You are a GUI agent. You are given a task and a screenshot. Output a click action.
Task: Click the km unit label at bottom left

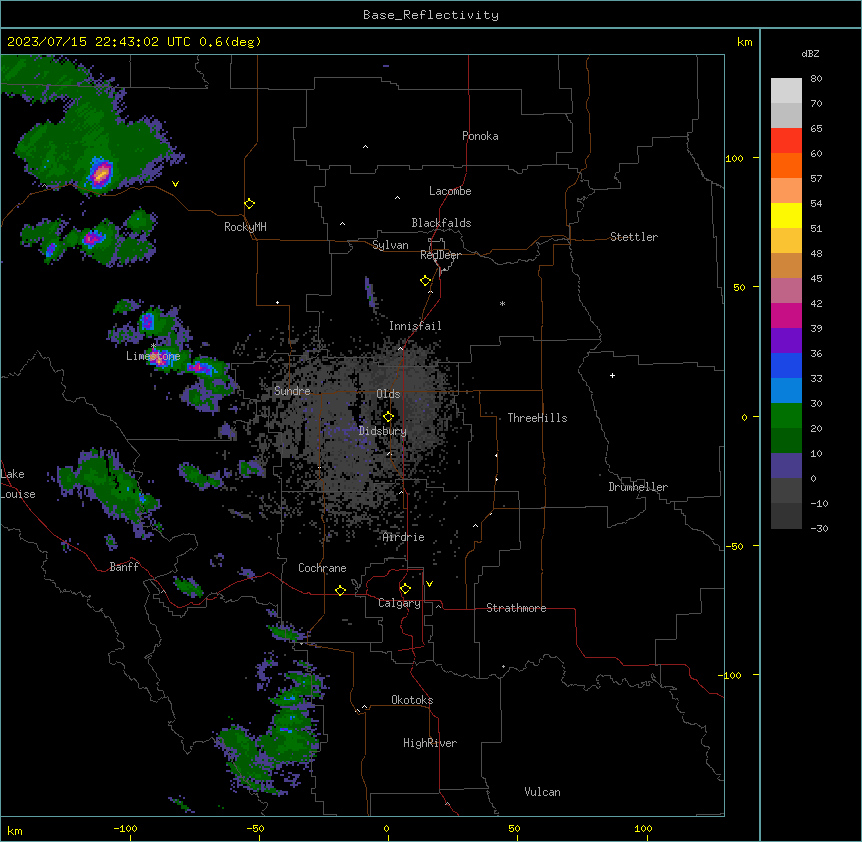point(14,831)
